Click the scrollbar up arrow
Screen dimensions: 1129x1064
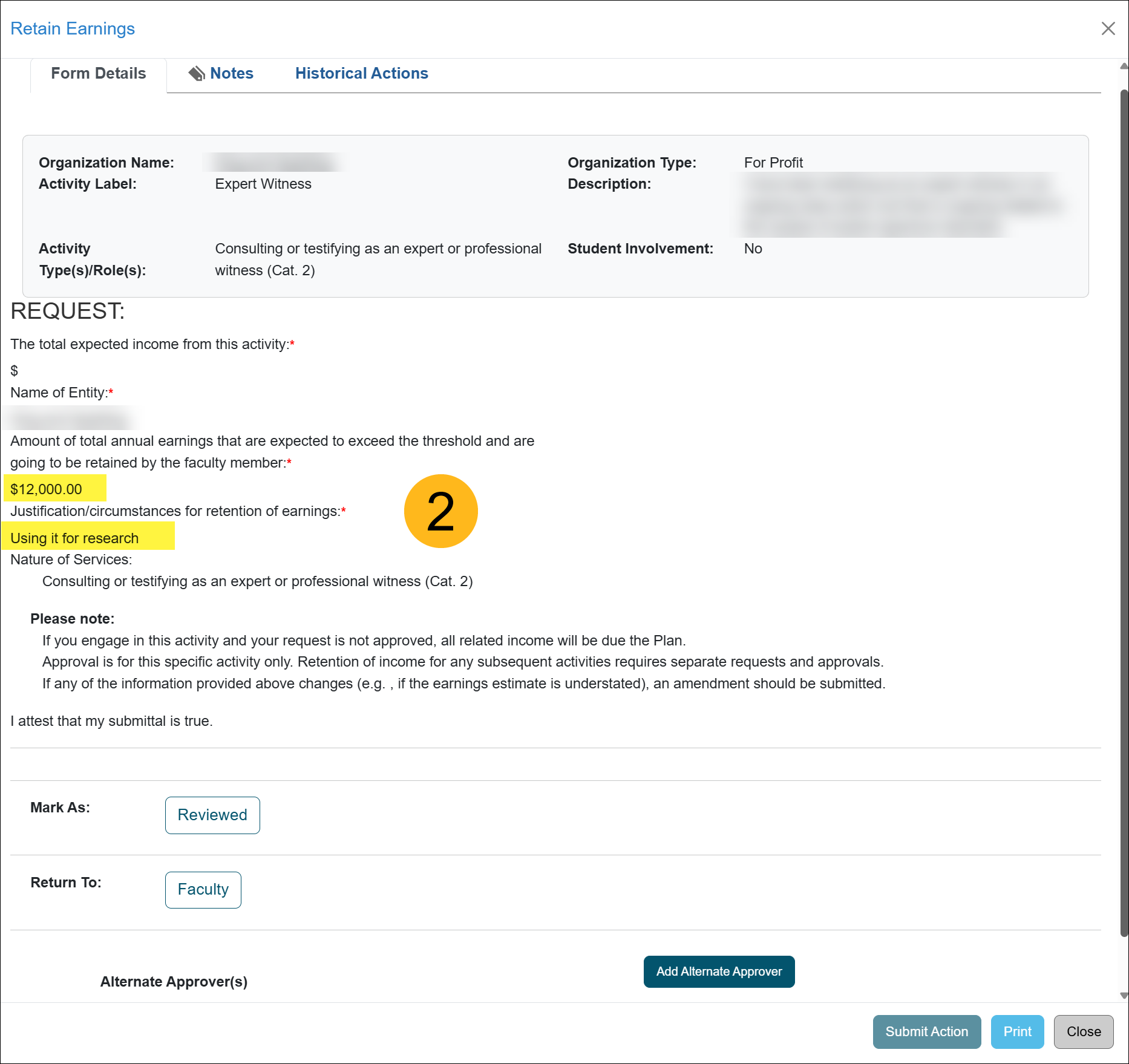coord(1124,66)
